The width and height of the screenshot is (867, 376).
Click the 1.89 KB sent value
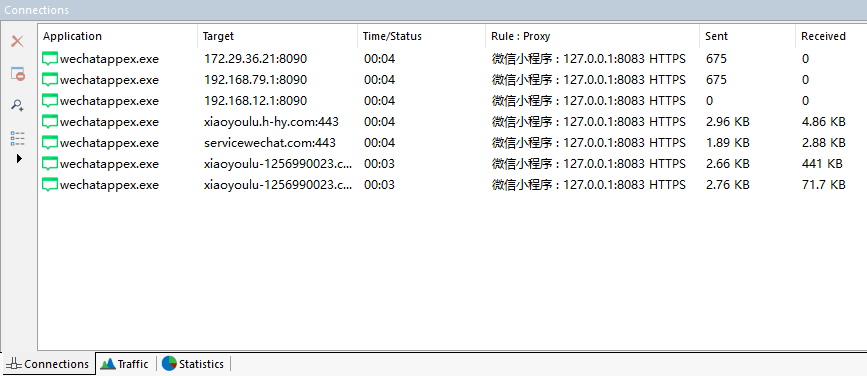coord(728,143)
